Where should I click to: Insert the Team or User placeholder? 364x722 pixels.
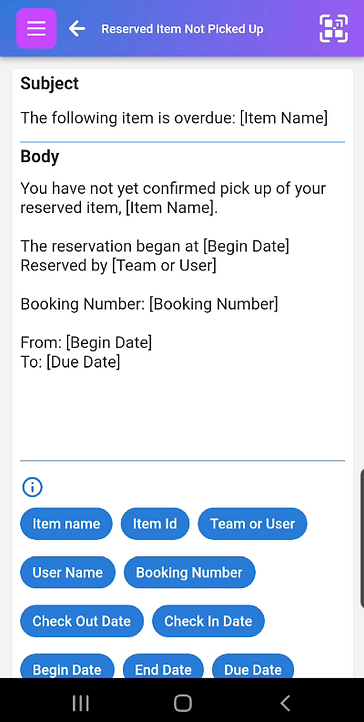tap(253, 524)
